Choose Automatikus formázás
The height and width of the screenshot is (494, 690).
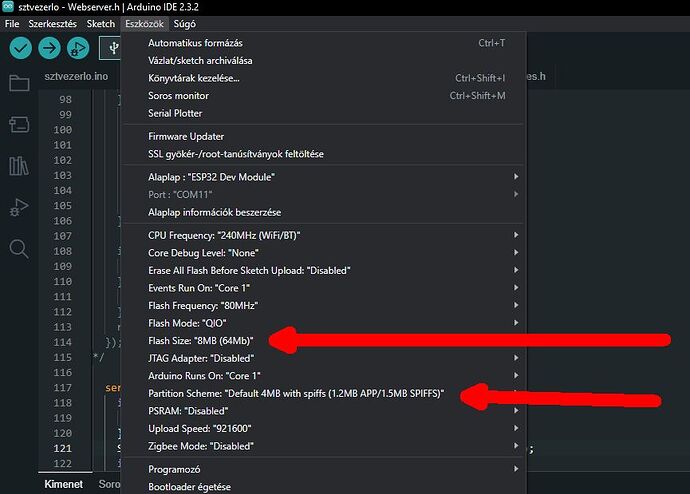(x=323, y=43)
